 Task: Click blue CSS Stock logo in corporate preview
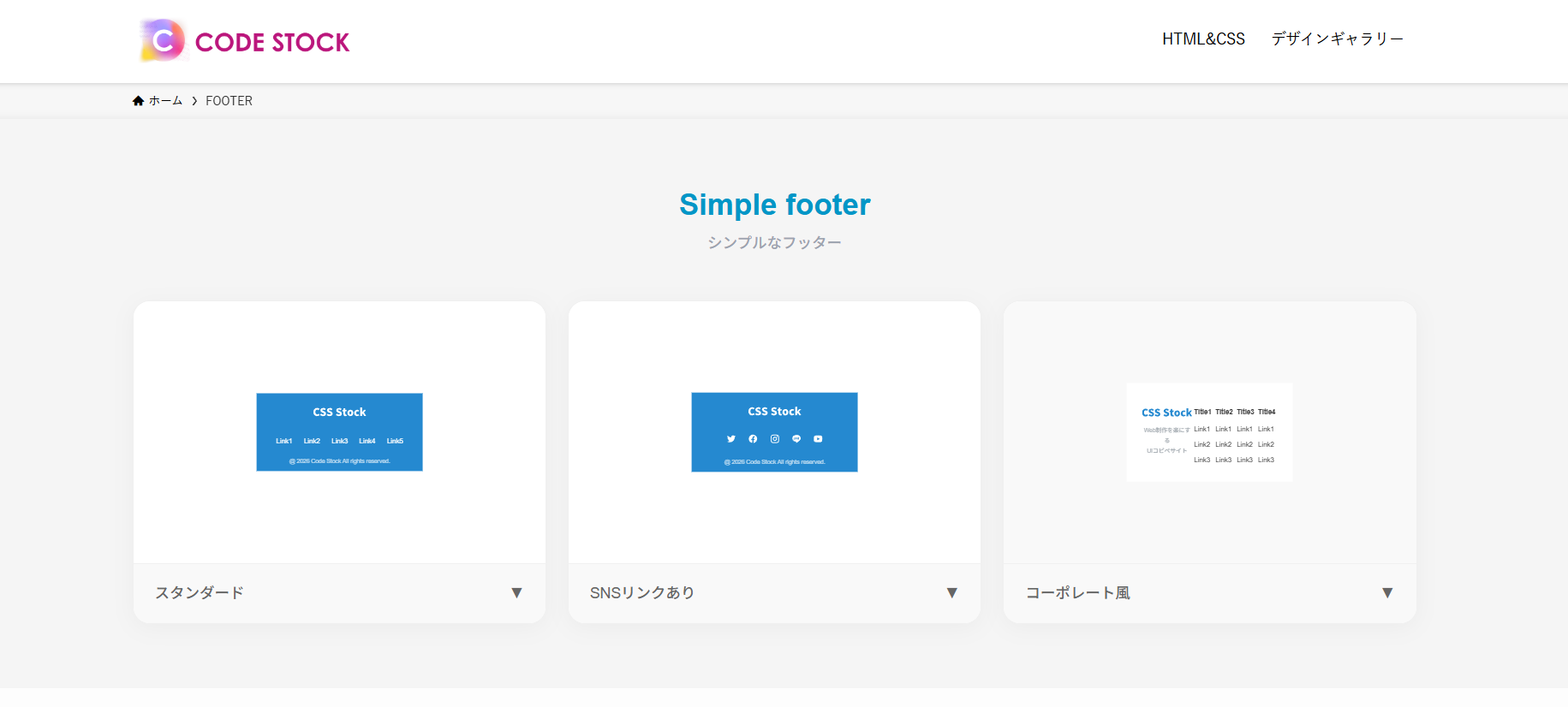point(1166,413)
